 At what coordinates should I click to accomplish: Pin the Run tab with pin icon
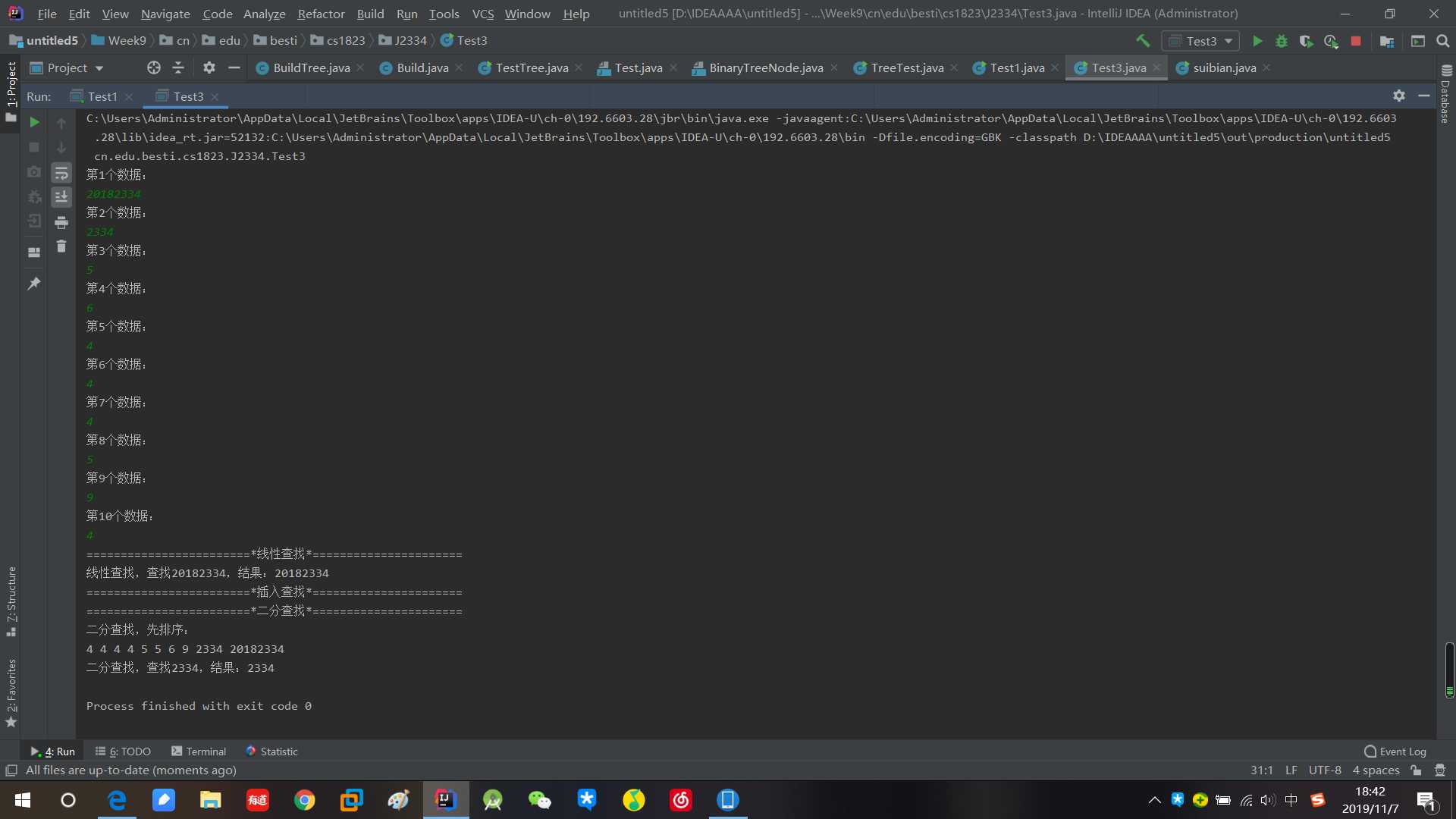pyautogui.click(x=34, y=283)
